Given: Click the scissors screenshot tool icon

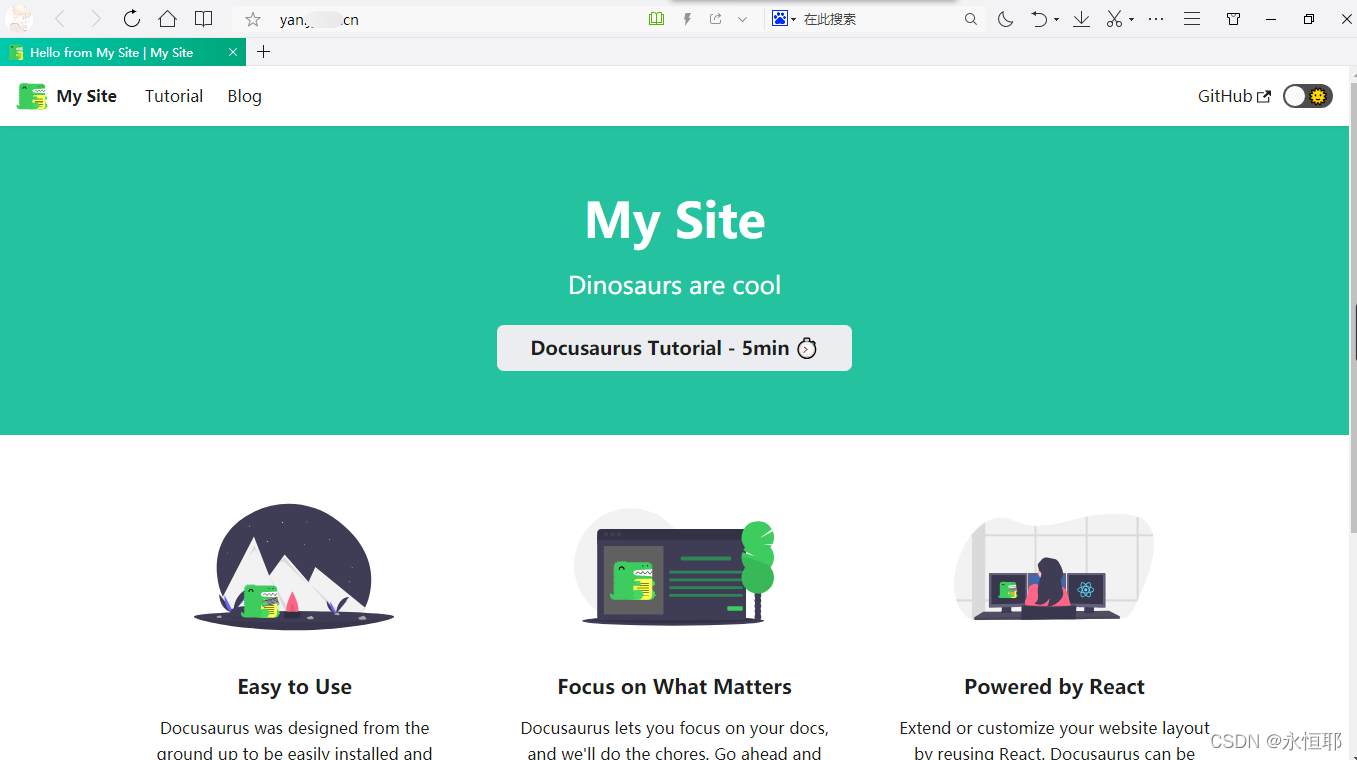Looking at the screenshot, I should (1114, 19).
